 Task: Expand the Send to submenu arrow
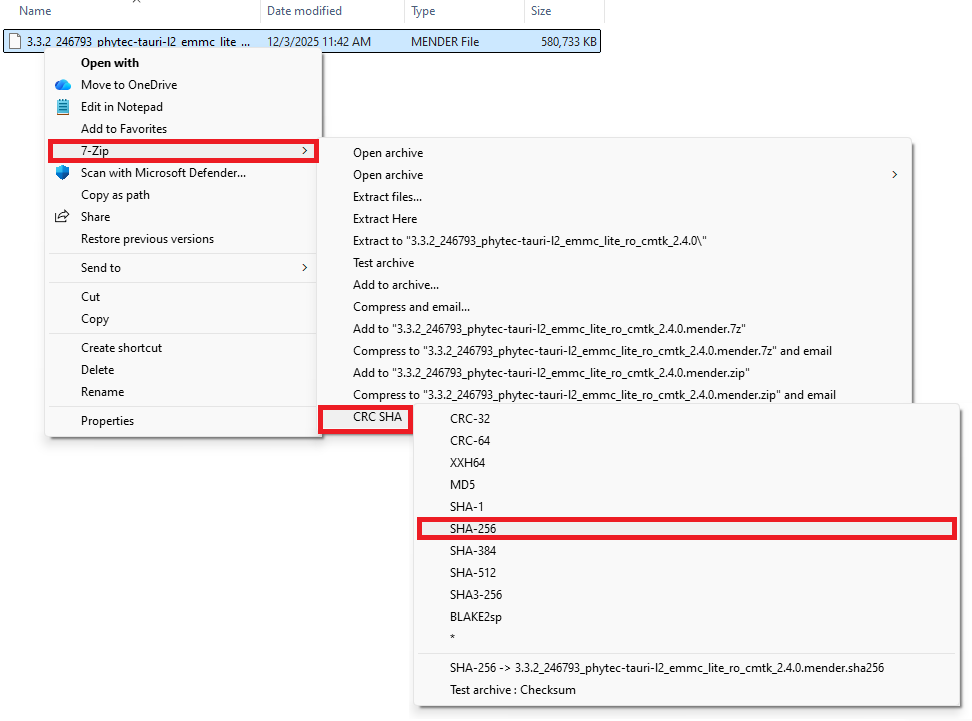pyautogui.click(x=304, y=268)
